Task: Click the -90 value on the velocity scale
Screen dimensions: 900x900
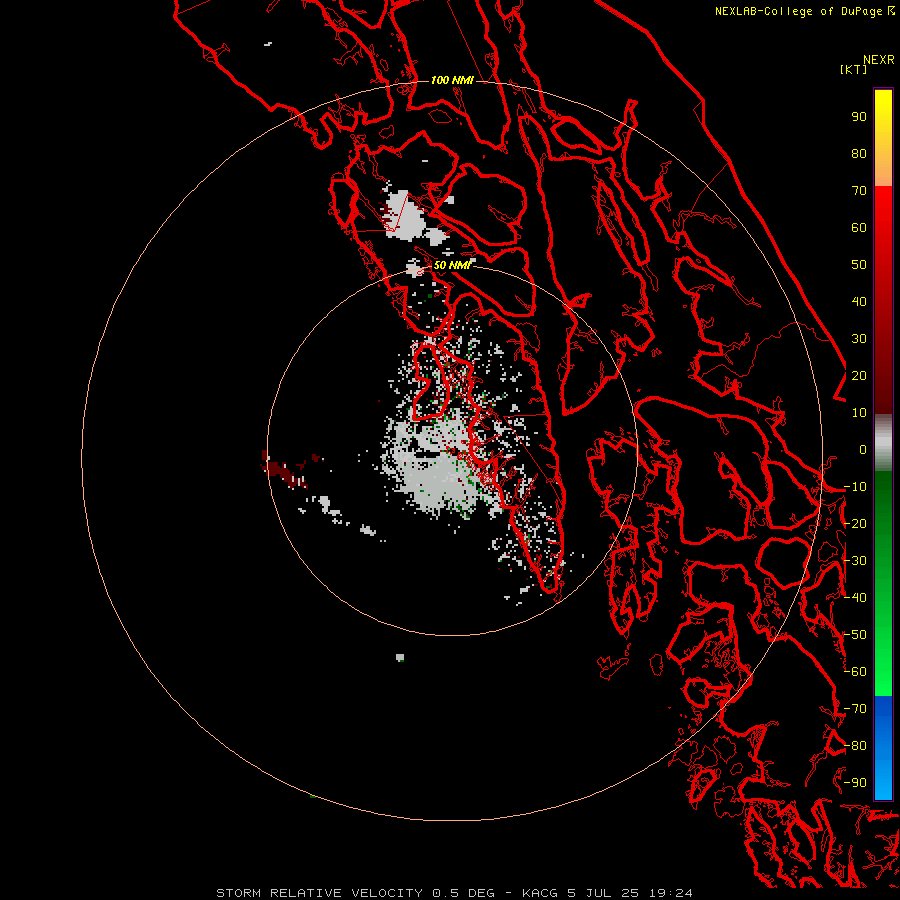Action: 856,783
